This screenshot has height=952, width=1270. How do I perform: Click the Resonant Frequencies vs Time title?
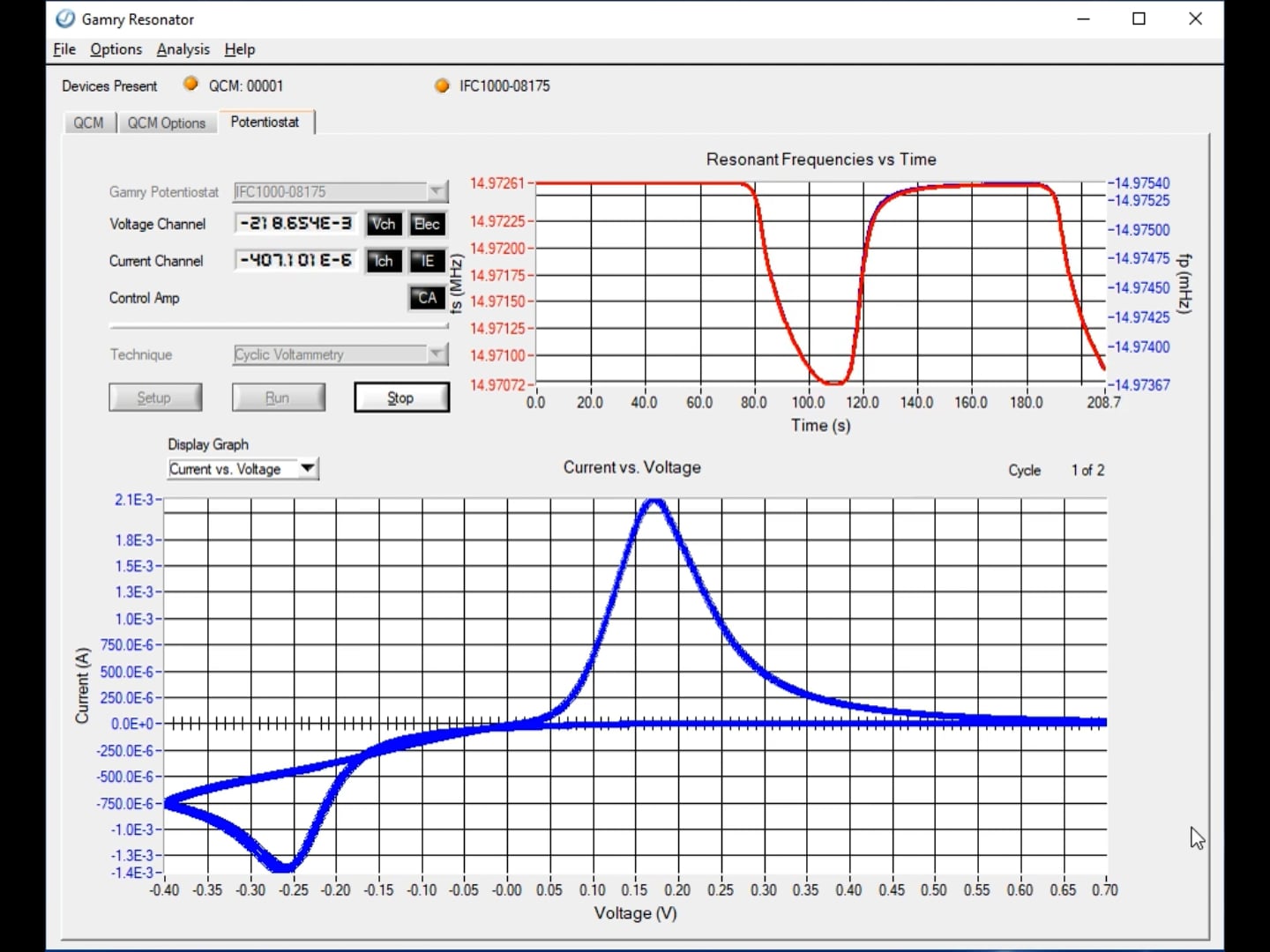point(821,160)
